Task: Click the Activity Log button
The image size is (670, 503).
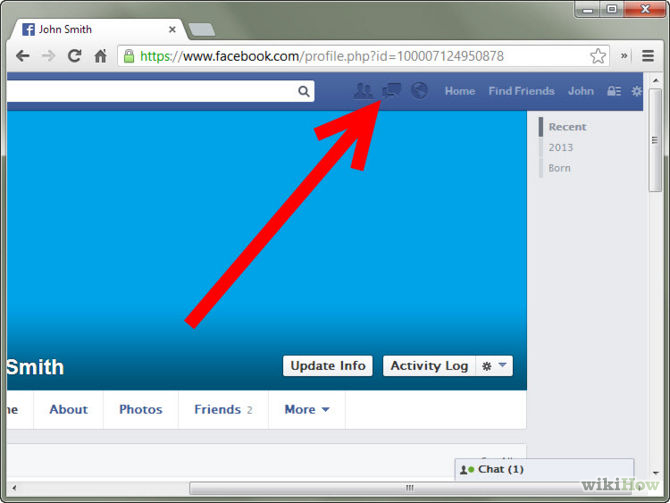Action: 429,366
